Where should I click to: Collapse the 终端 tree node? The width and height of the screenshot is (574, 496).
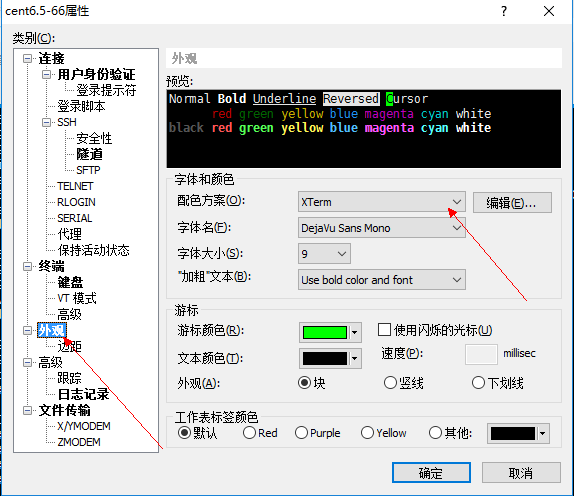pyautogui.click(x=27, y=266)
